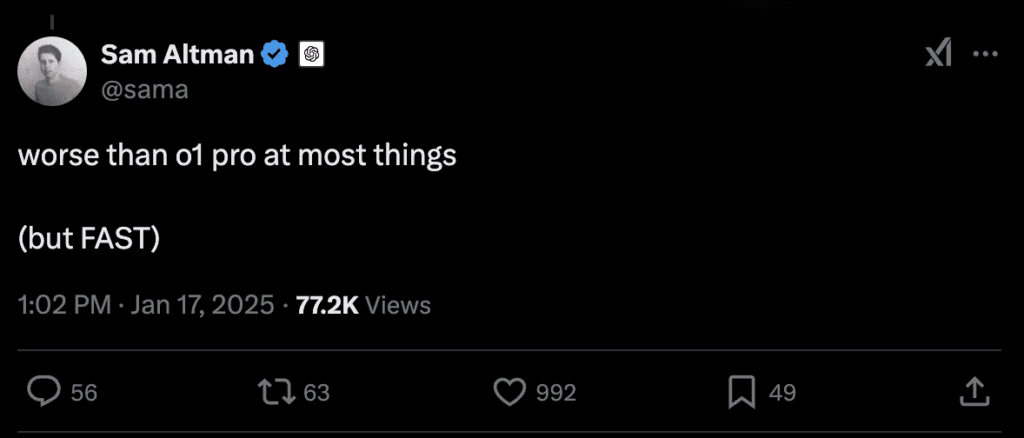Click the 1:02 PM timestamp
Screen dimensions: 1024x438
64,305
